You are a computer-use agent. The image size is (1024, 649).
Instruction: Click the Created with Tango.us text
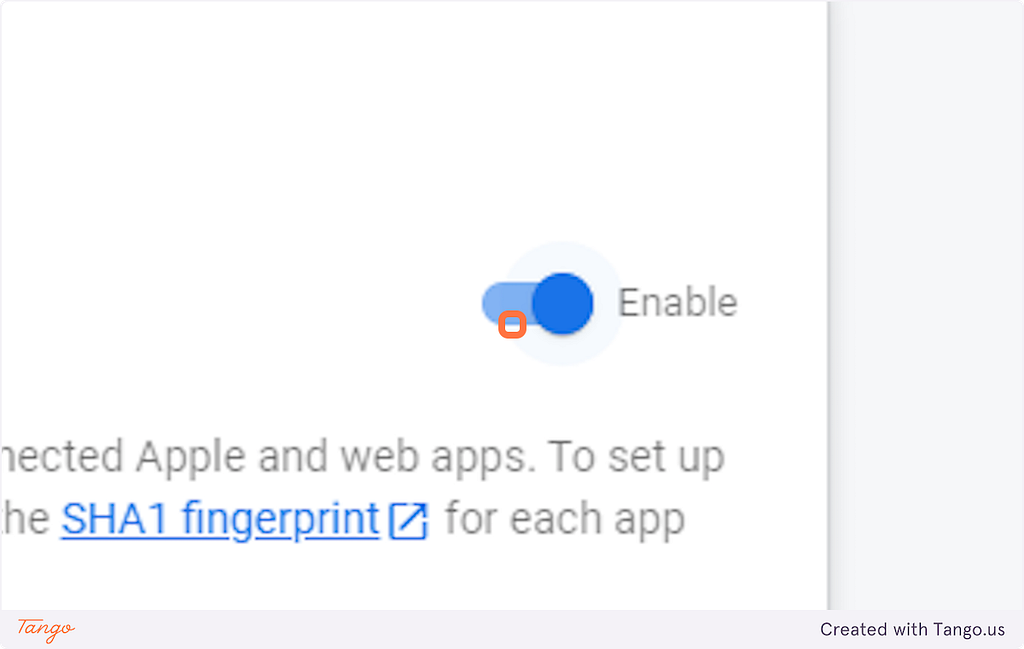pyautogui.click(x=912, y=629)
